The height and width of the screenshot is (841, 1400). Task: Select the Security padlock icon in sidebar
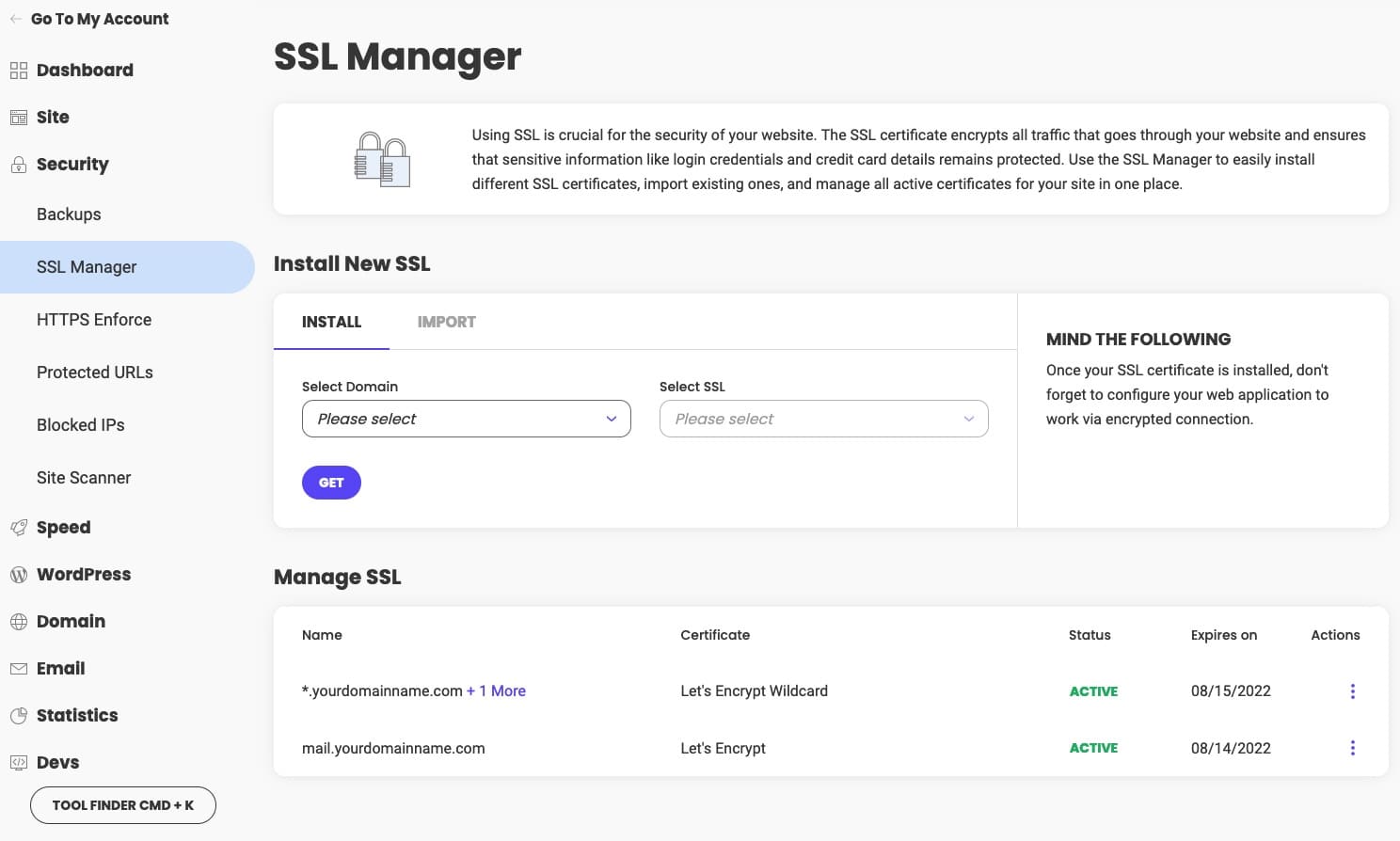pyautogui.click(x=18, y=164)
